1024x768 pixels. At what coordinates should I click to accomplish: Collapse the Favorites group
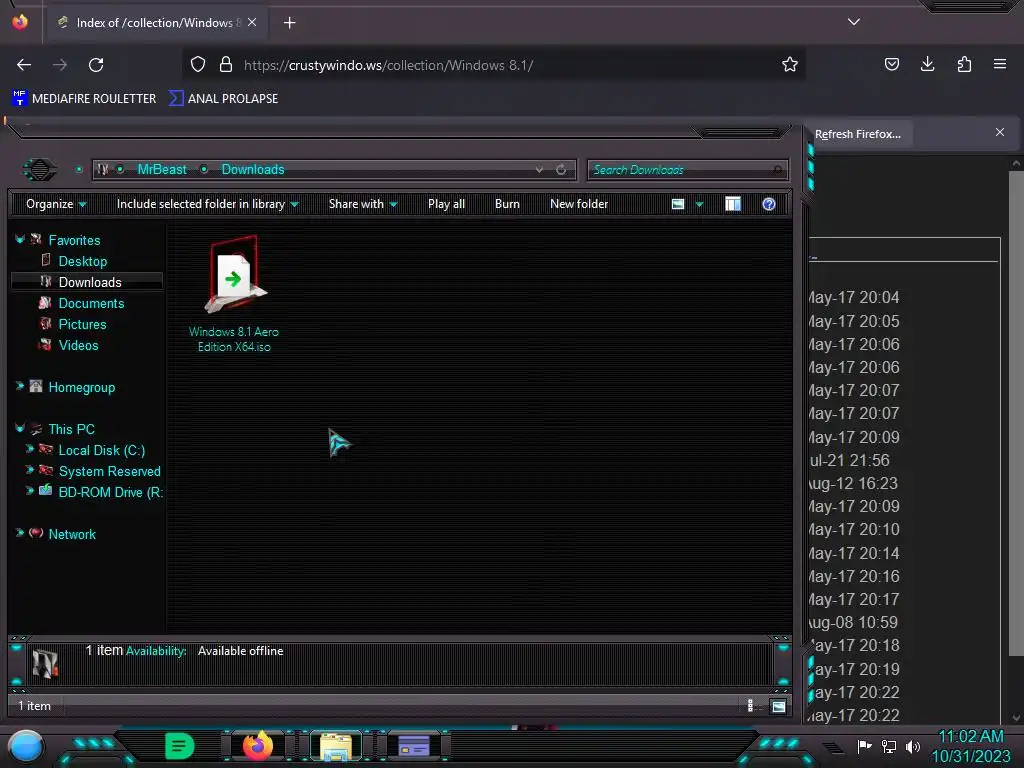pos(20,240)
